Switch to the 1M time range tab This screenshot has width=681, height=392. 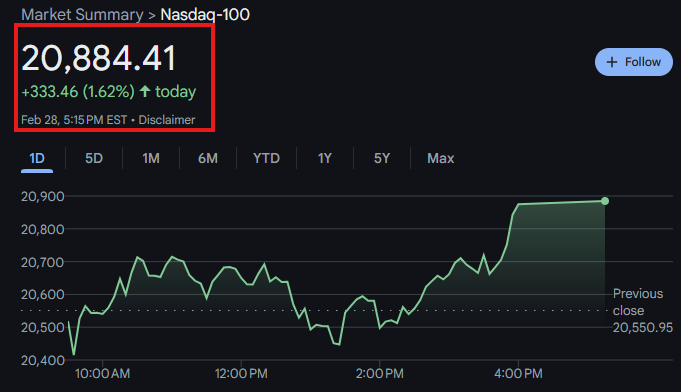(x=151, y=158)
